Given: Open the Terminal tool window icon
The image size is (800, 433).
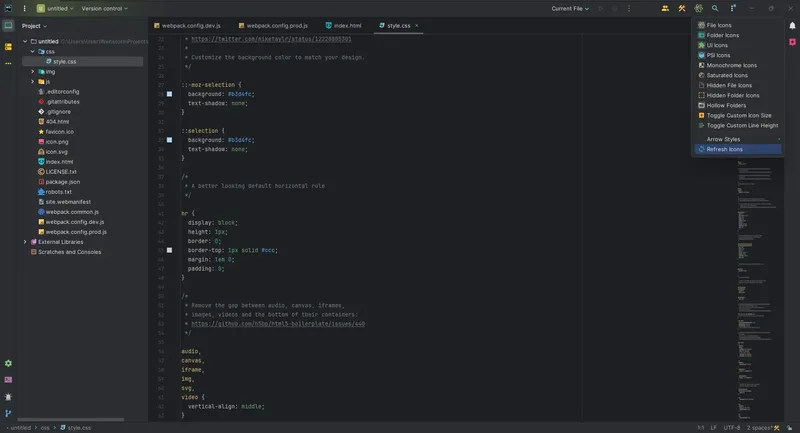Looking at the screenshot, I should (8, 380).
